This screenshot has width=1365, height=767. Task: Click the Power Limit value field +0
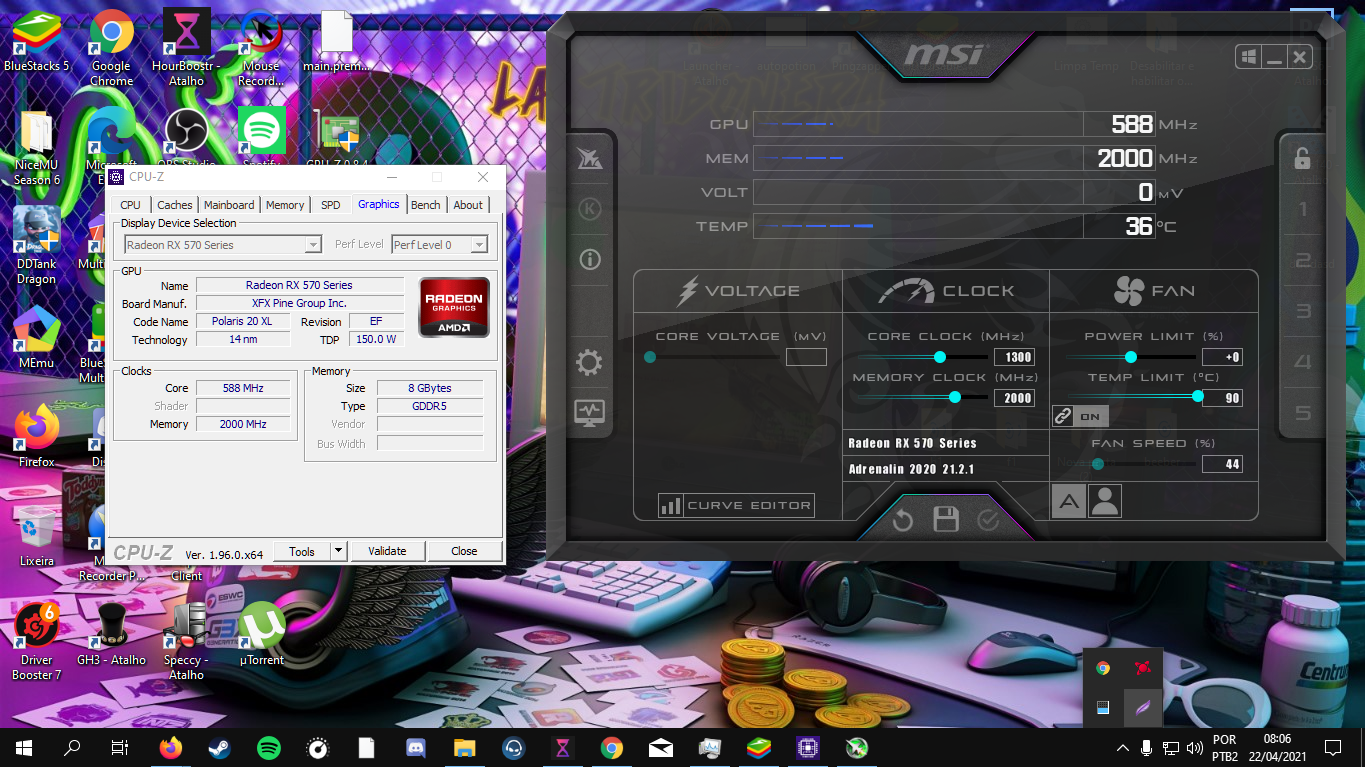[1222, 357]
